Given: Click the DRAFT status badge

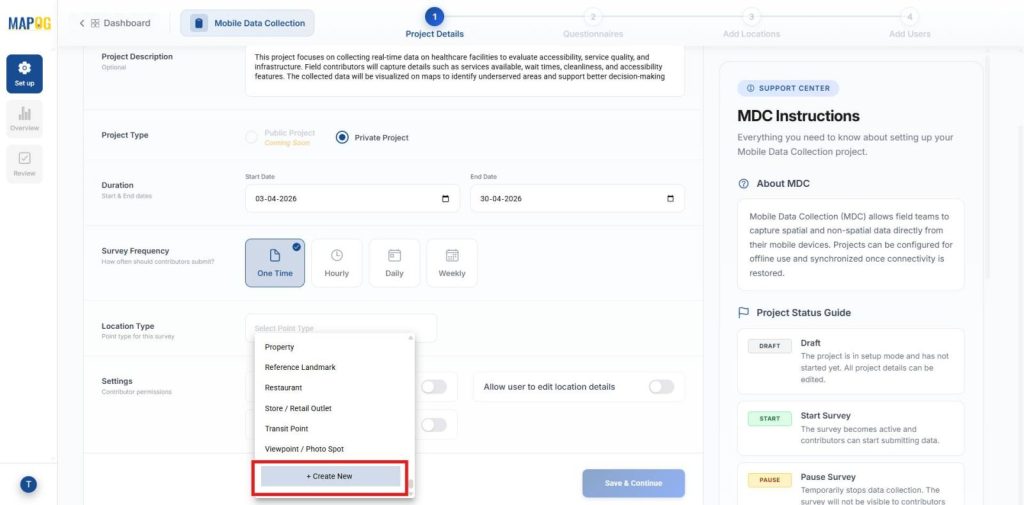Looking at the screenshot, I should (x=770, y=346).
